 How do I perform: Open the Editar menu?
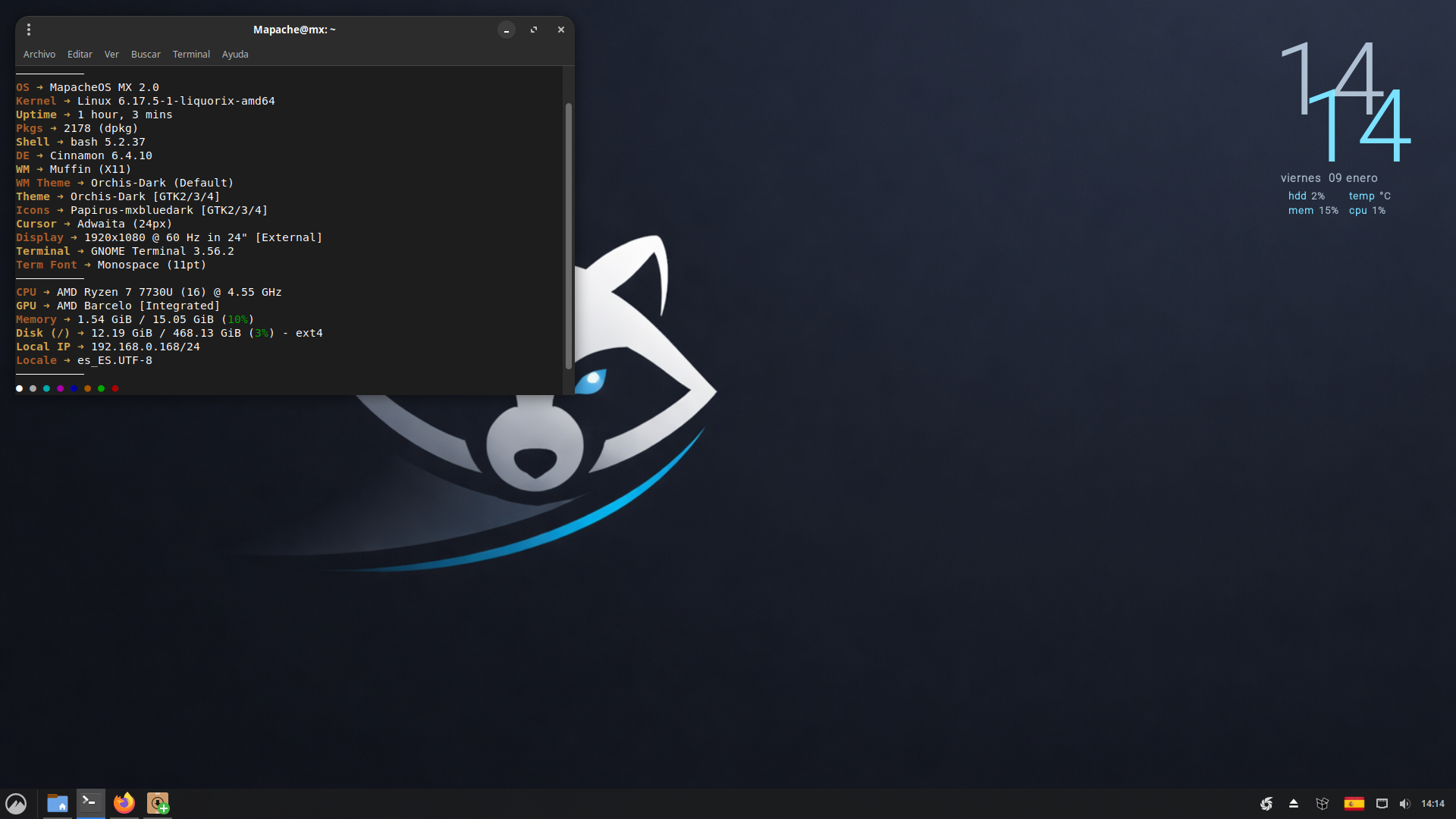click(x=80, y=55)
